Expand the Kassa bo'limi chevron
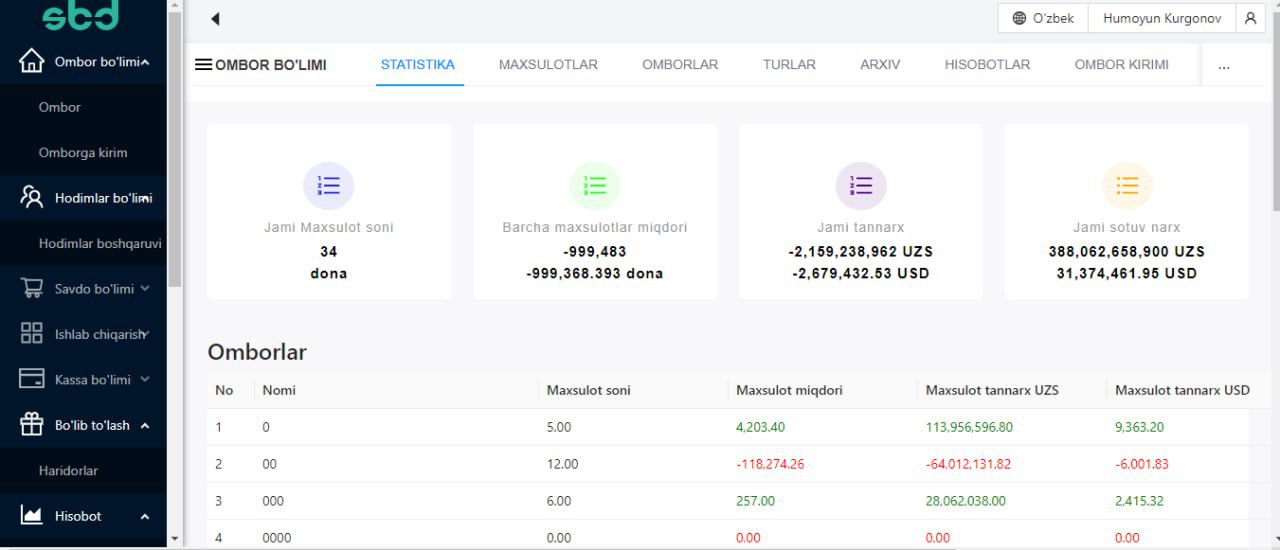Screen dimensions: 1280x550 point(145,379)
